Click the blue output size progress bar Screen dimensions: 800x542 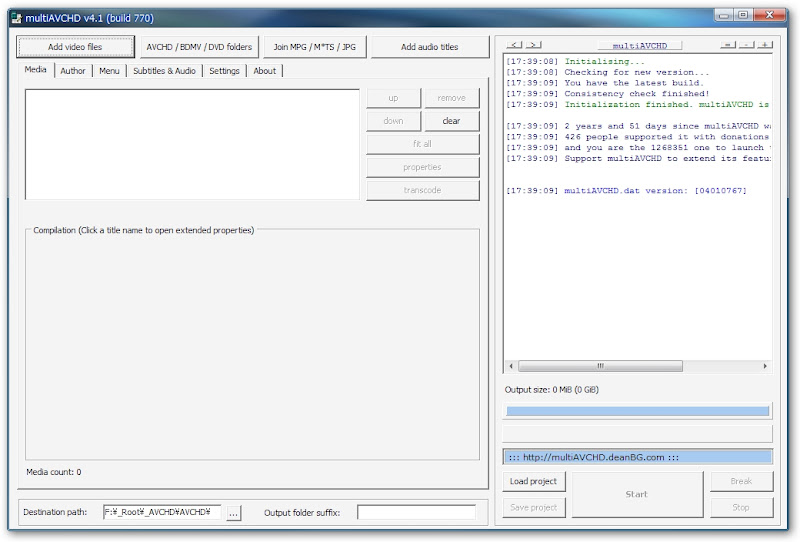point(637,411)
